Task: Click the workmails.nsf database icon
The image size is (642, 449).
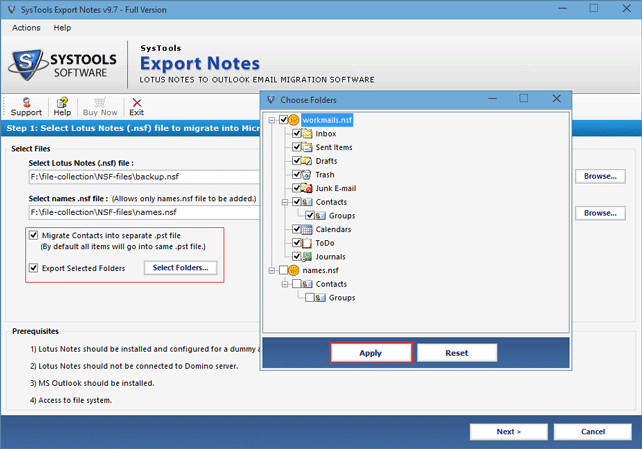Action: (294, 120)
